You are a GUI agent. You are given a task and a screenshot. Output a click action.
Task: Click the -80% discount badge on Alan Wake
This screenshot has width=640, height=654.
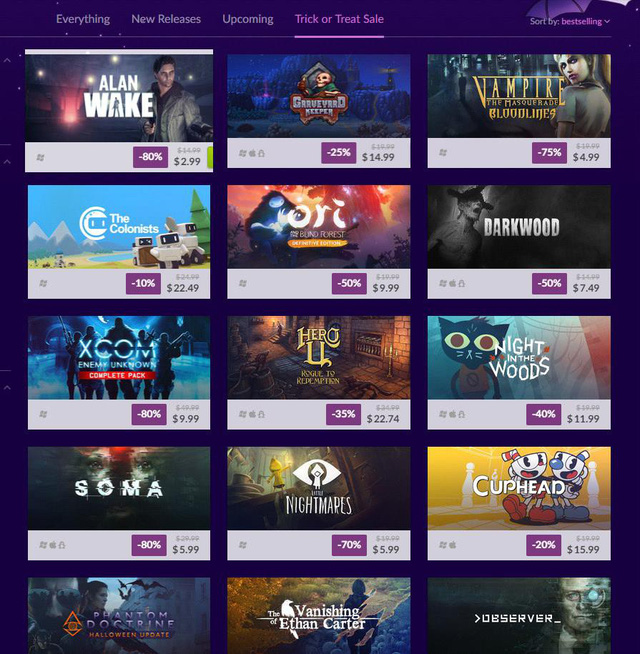151,157
